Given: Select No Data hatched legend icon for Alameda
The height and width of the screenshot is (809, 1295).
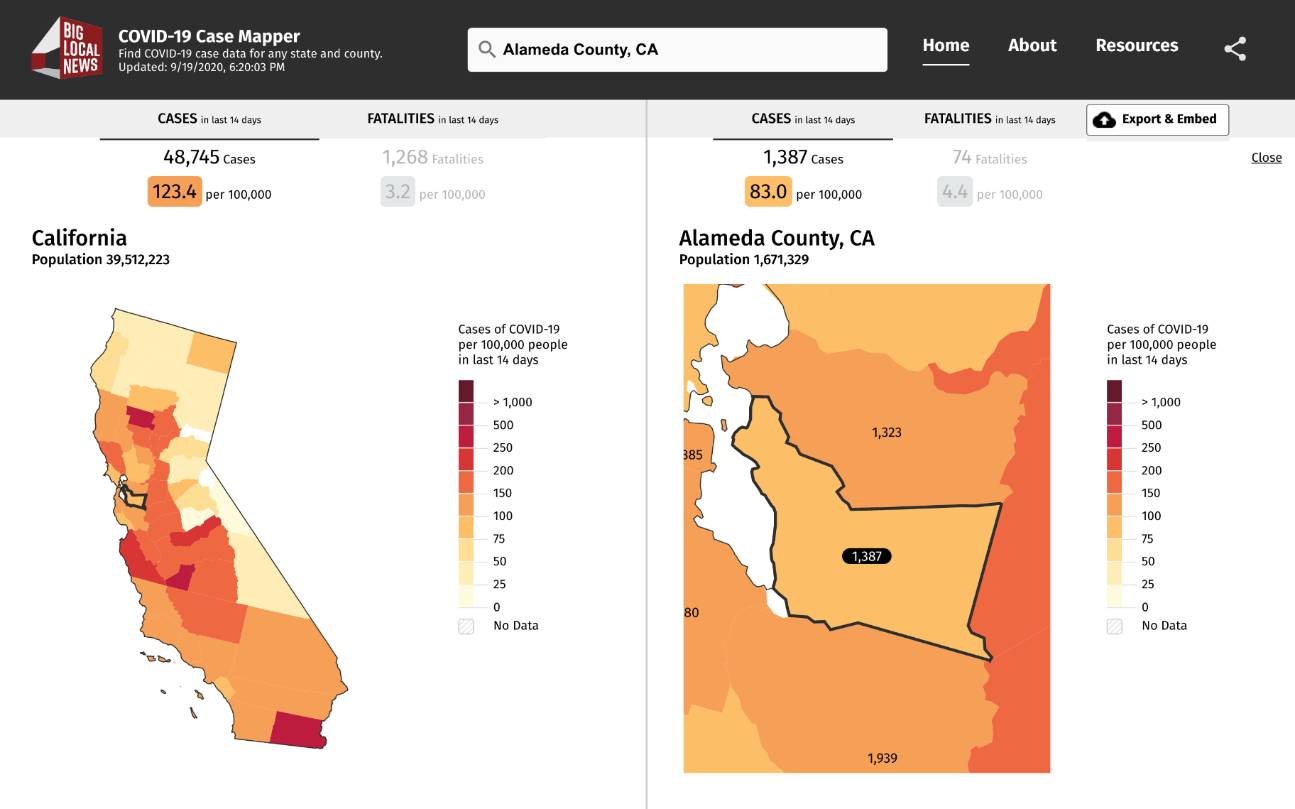Looking at the screenshot, I should click(1115, 626).
